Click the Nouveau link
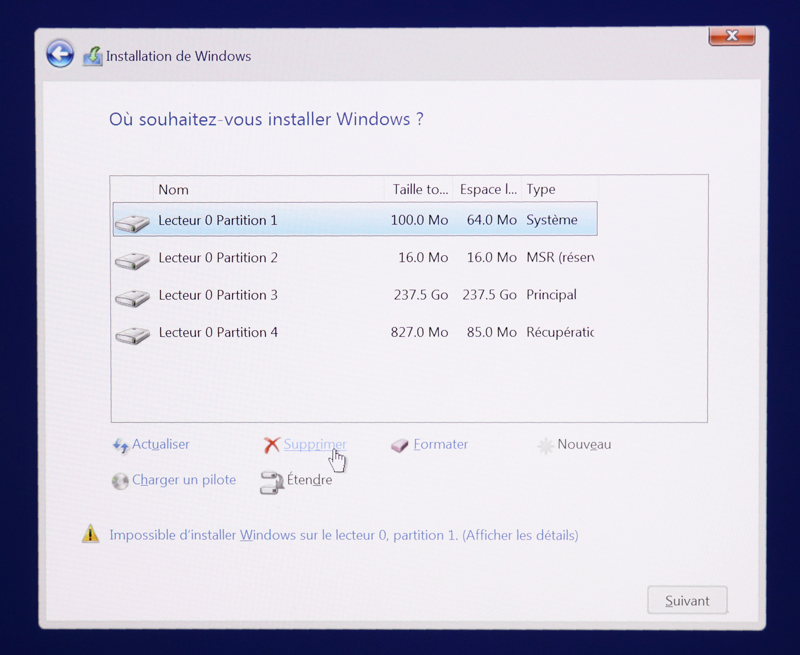Image resolution: width=800 pixels, height=655 pixels. click(584, 444)
